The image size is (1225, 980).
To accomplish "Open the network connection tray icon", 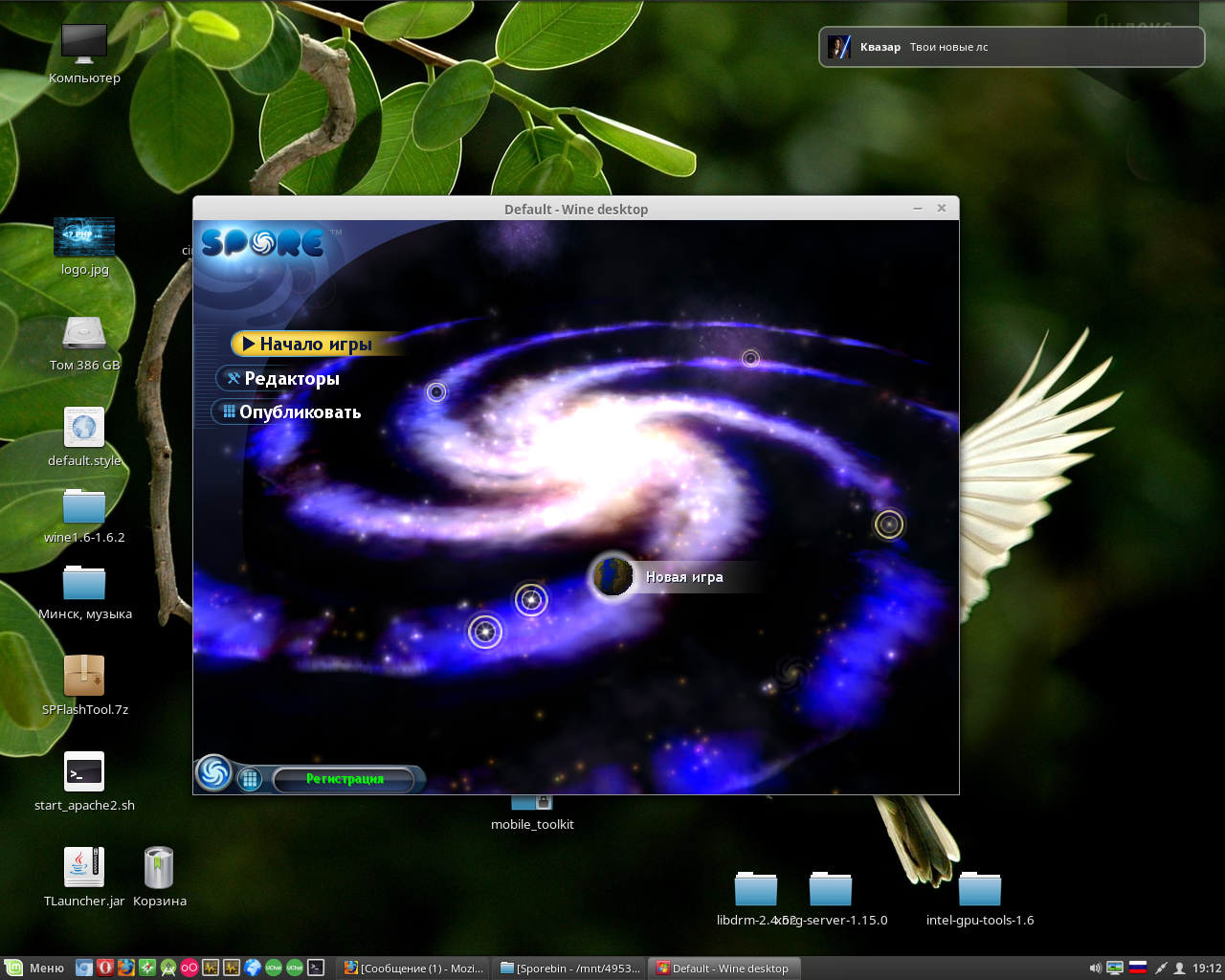I will pyautogui.click(x=1161, y=968).
